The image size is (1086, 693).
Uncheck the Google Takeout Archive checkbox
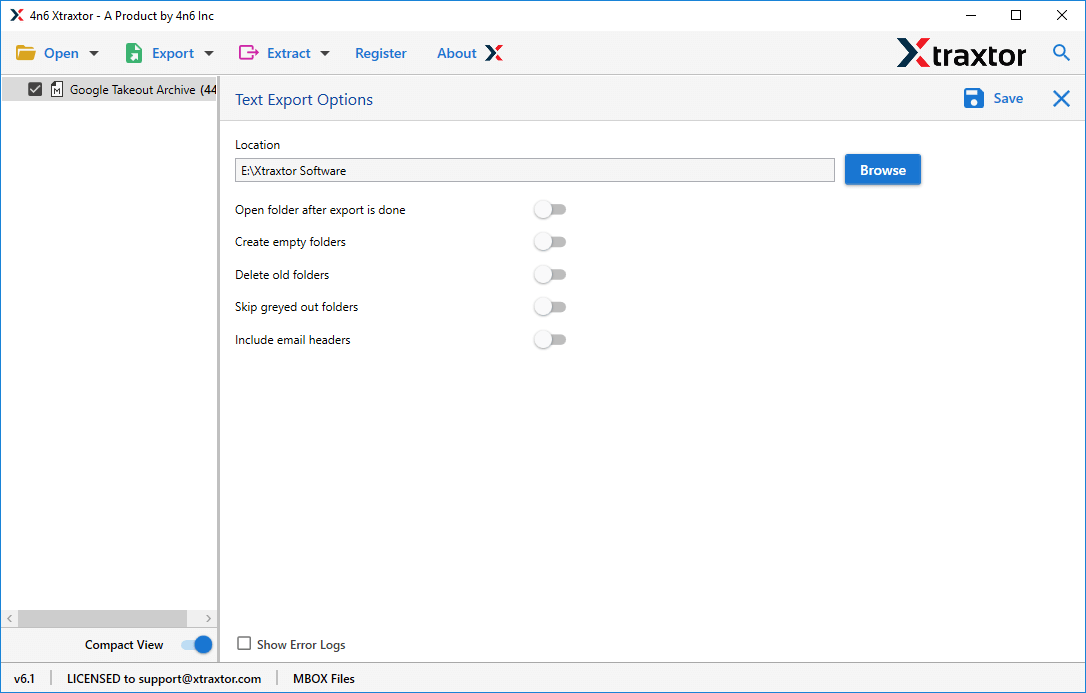point(35,89)
